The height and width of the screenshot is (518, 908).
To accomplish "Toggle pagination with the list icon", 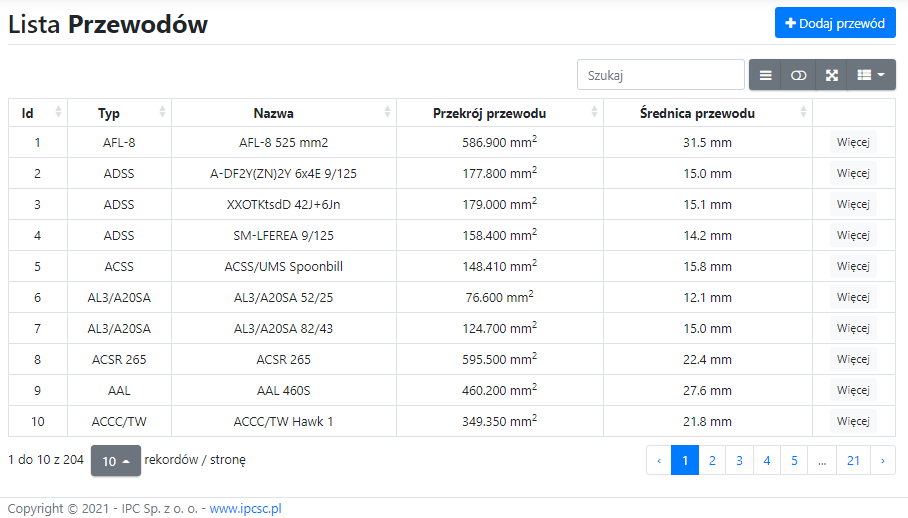I will pos(765,75).
